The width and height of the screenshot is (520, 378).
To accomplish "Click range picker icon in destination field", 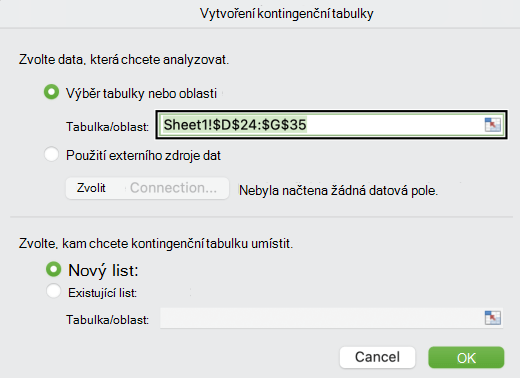I will (493, 318).
